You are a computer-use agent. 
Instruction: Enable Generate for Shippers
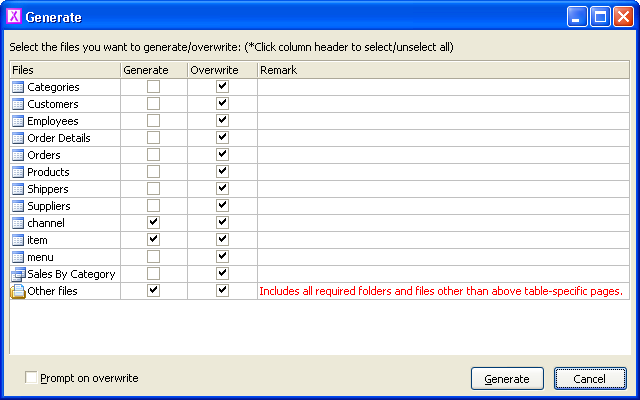pos(153,189)
